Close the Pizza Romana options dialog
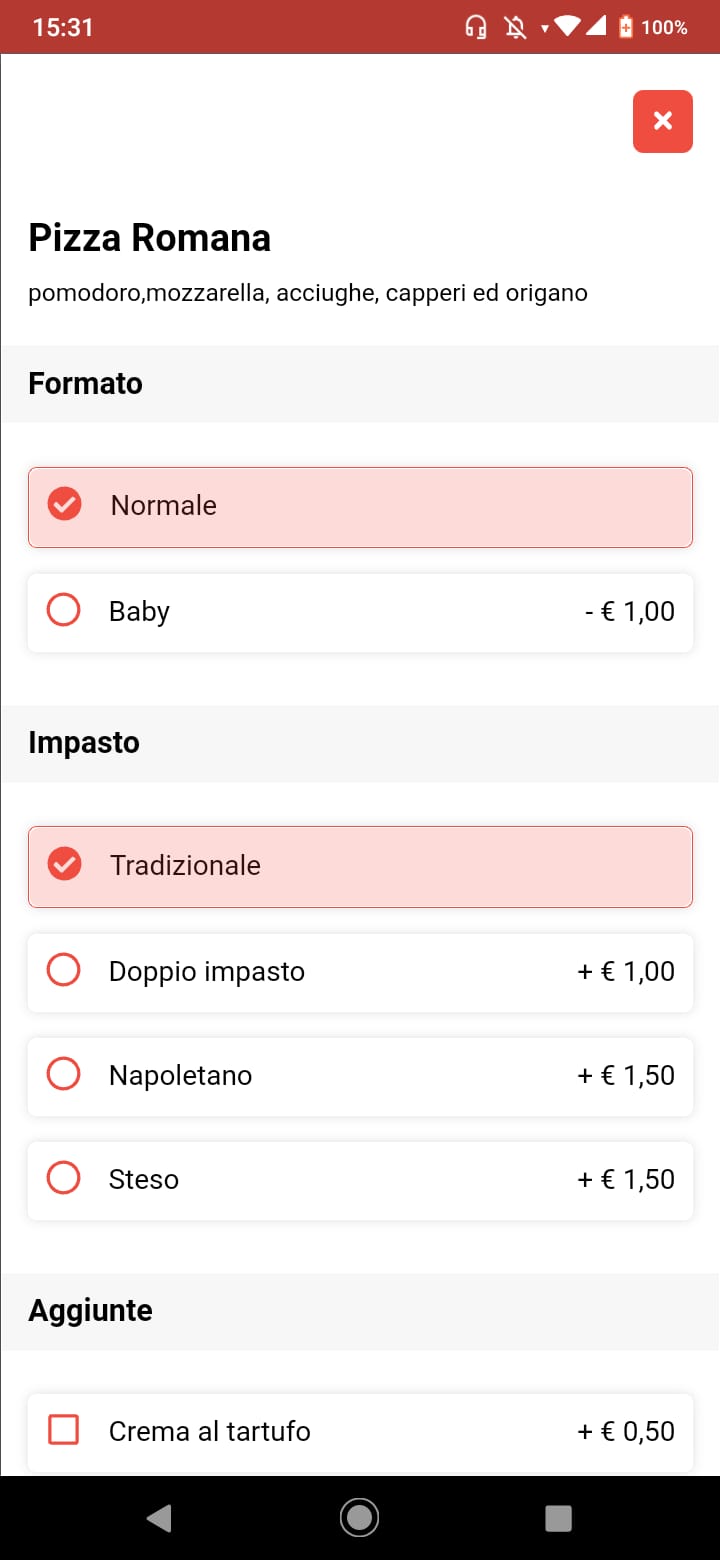 pyautogui.click(x=662, y=121)
